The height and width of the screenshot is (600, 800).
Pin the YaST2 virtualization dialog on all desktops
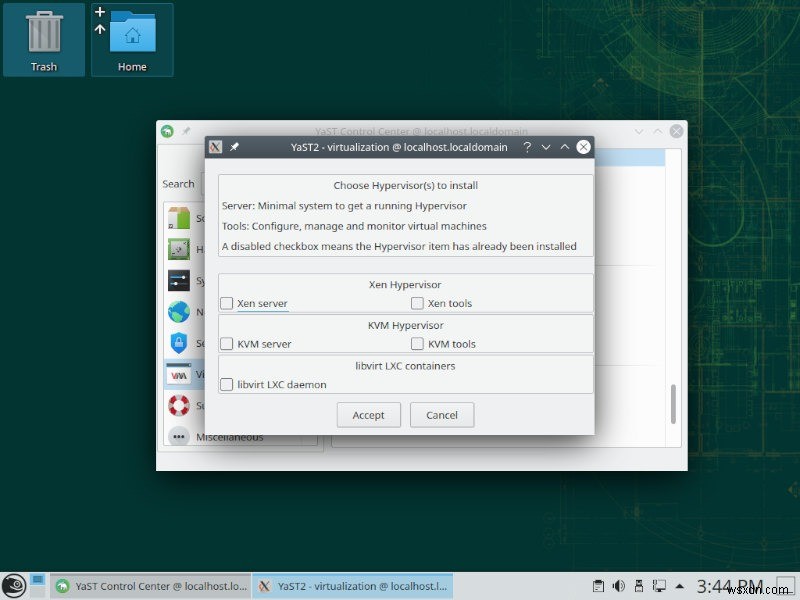234,147
